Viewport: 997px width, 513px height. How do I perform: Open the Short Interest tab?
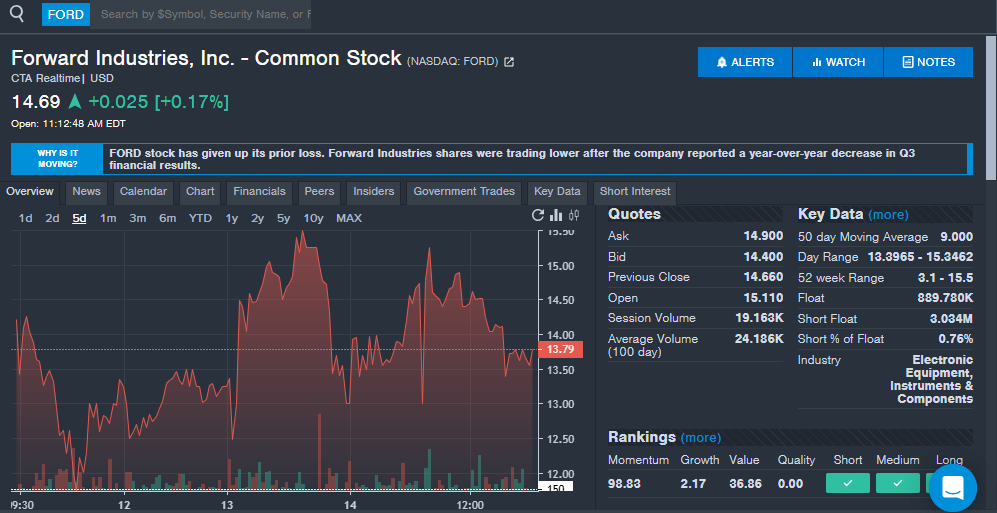[x=635, y=191]
